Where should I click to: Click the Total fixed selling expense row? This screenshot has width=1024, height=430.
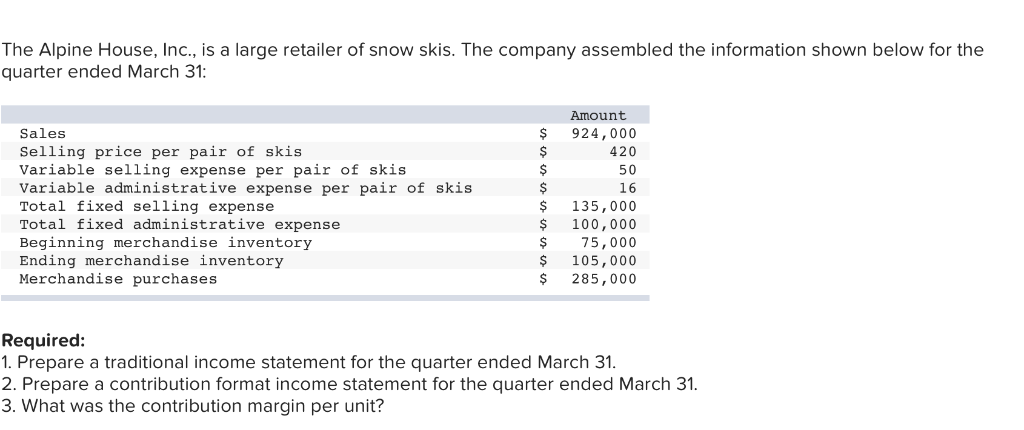point(146,206)
